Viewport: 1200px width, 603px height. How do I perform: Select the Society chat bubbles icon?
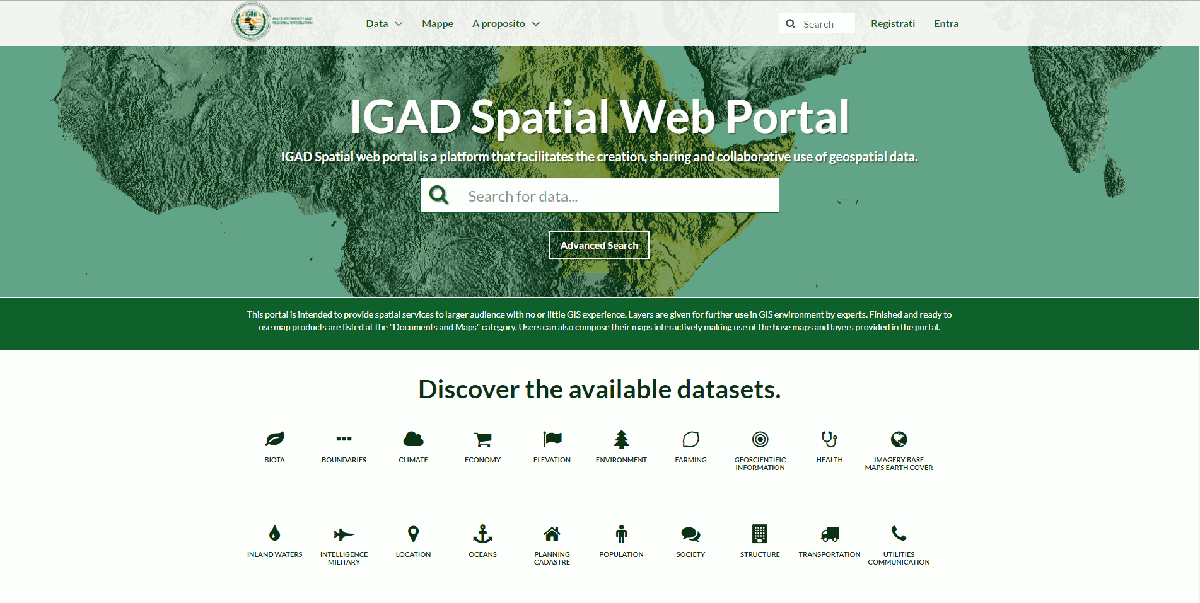[690, 534]
